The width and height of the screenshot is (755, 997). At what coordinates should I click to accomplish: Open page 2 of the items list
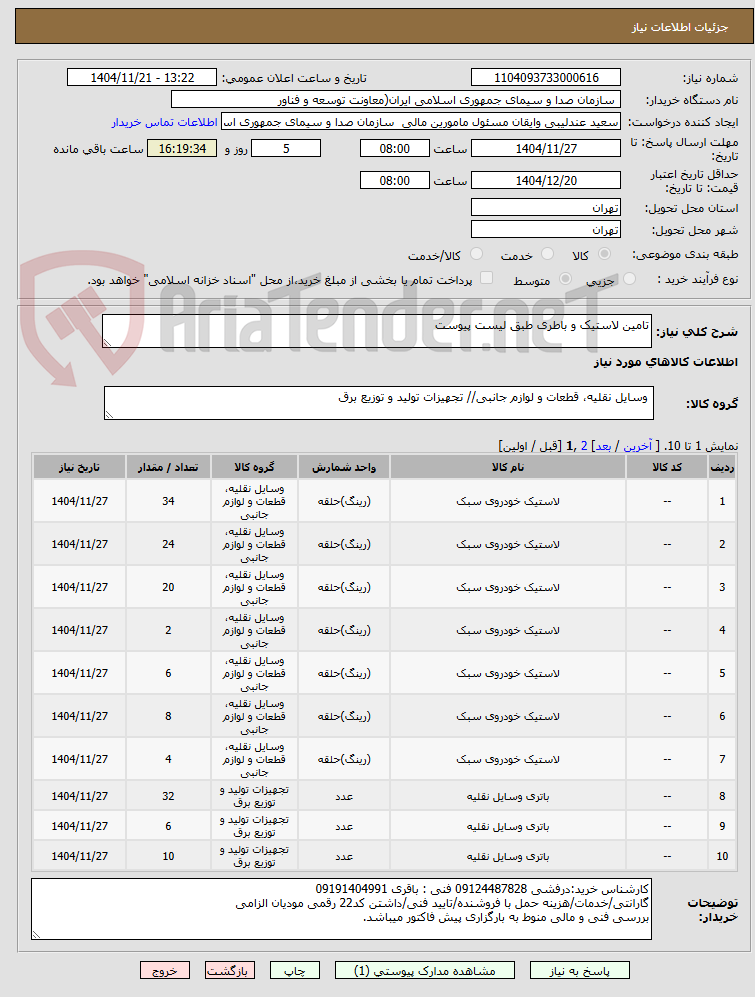pyautogui.click(x=584, y=446)
